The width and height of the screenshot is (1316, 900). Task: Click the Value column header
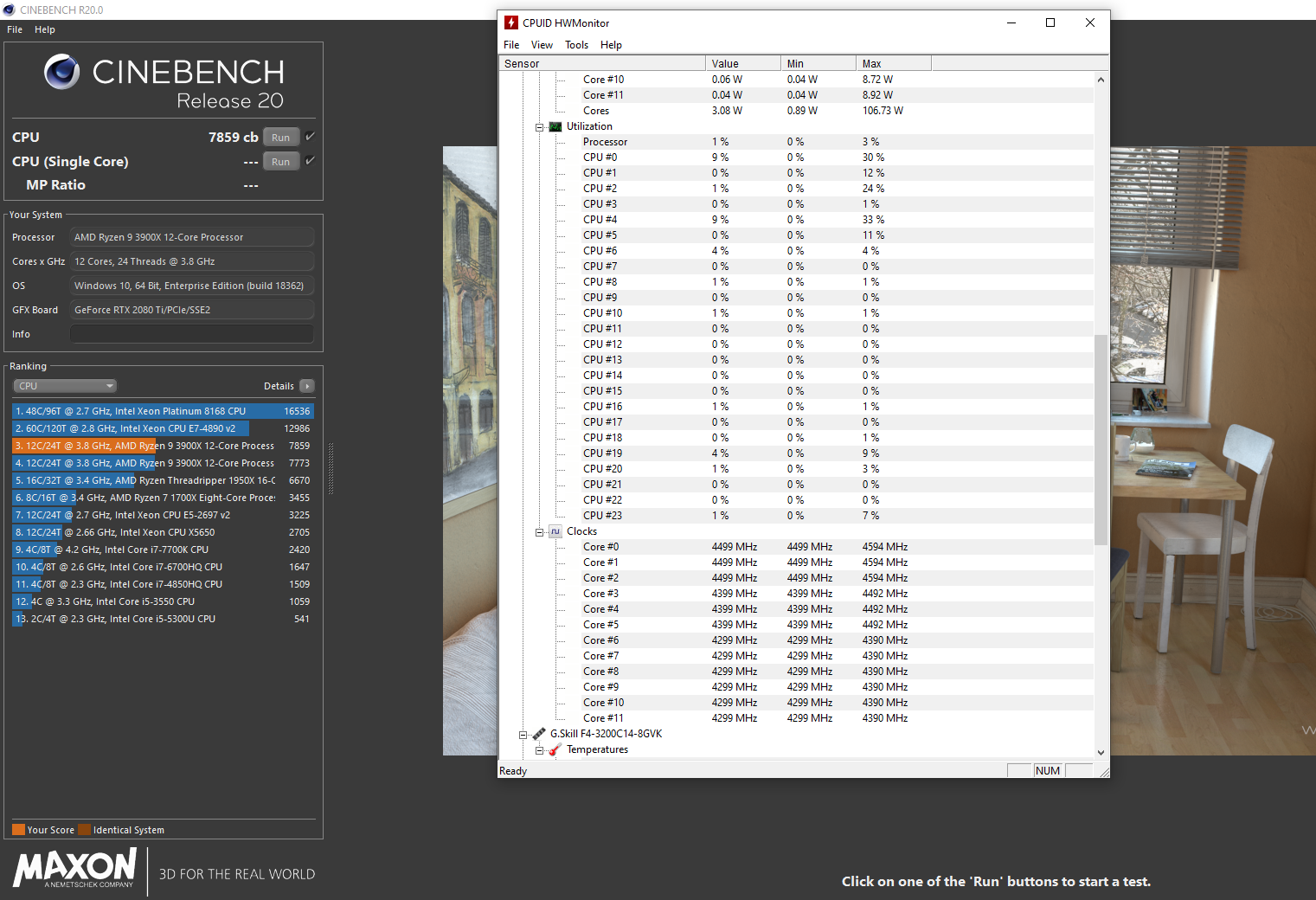point(743,63)
